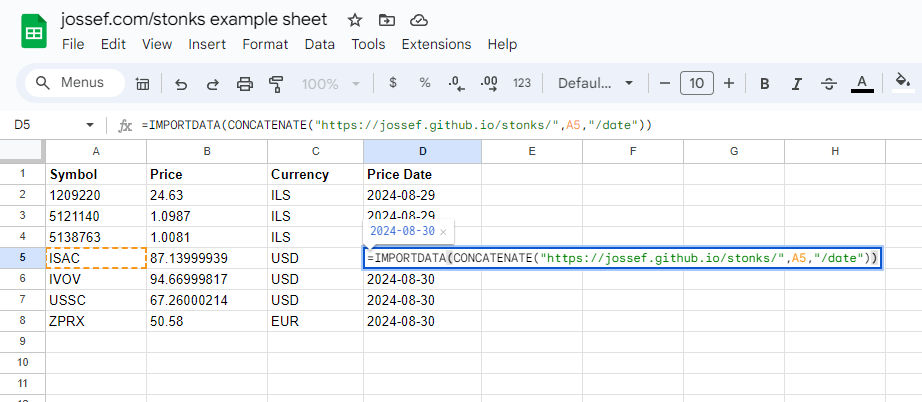Toggle bold formatting

click(x=765, y=84)
